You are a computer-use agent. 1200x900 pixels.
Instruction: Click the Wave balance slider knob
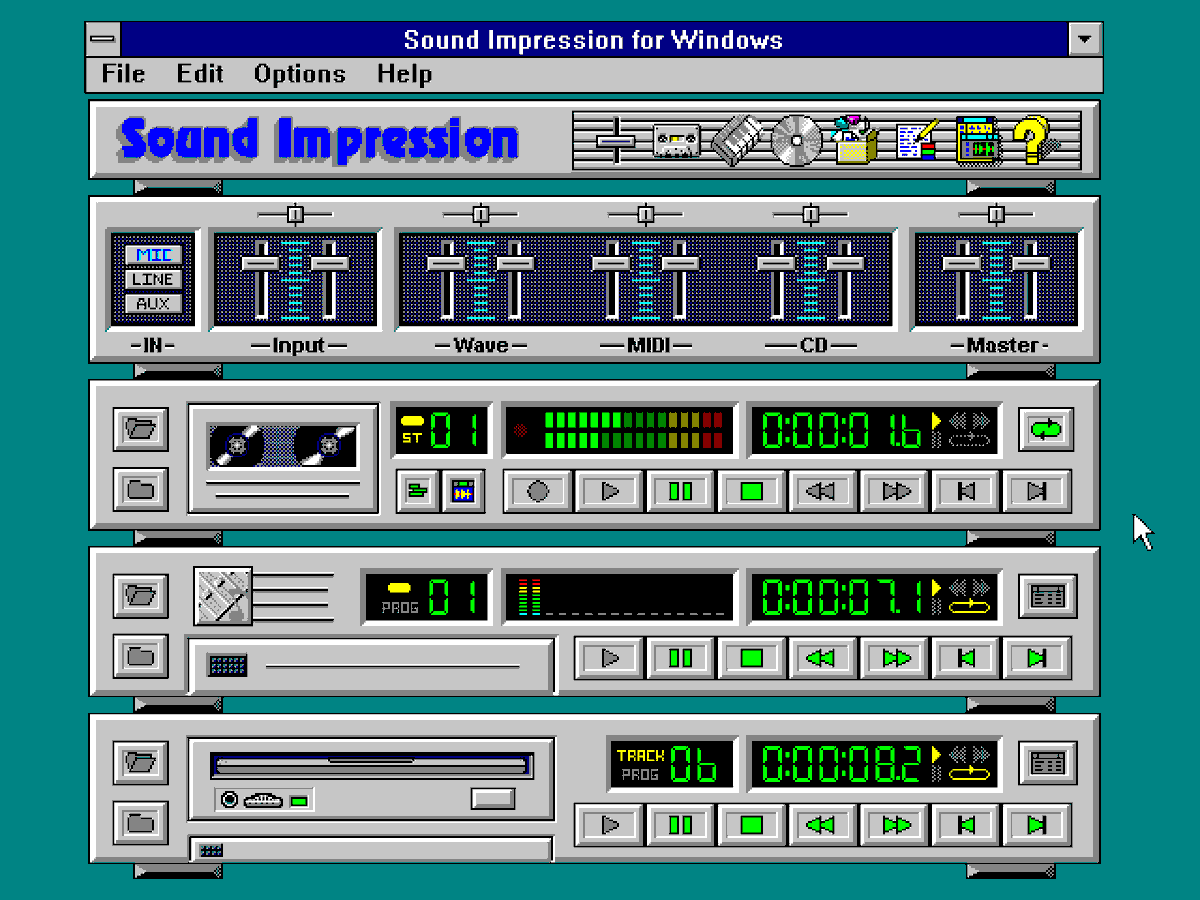[x=480, y=214]
